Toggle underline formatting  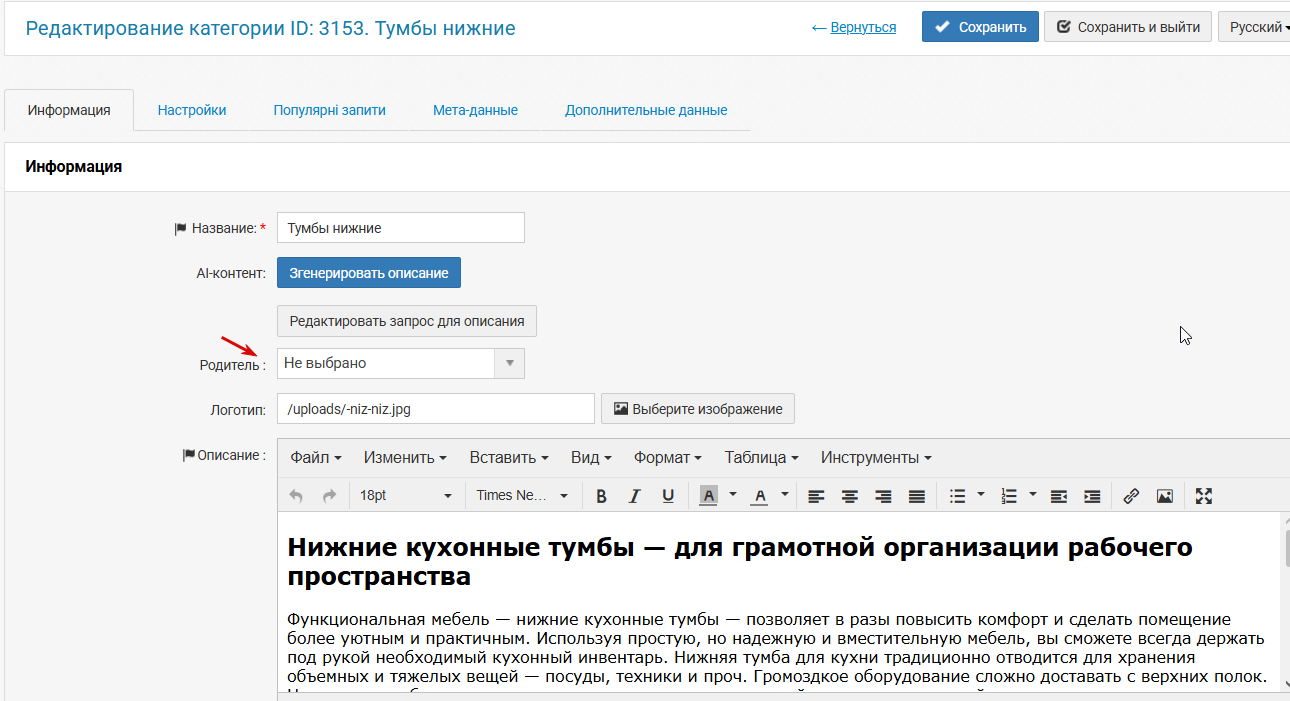(x=668, y=496)
